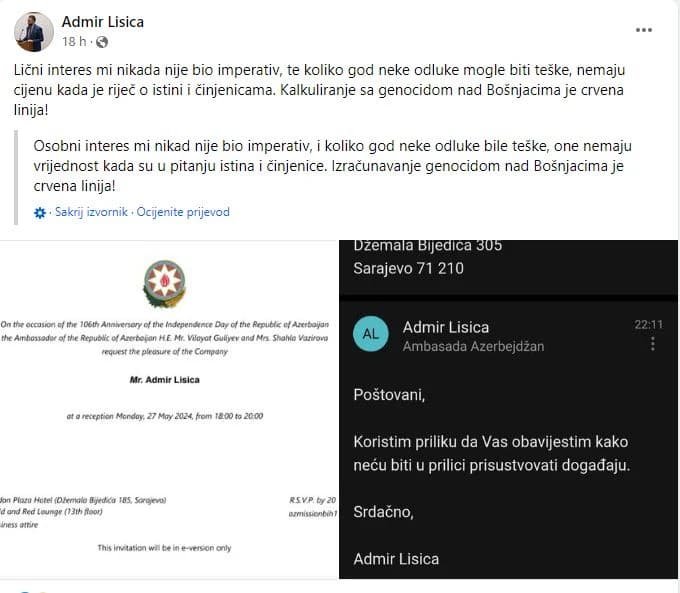Click Ambasada Azerbejdžan recipient label
Viewport: 680px width, 593px height.
[473, 346]
